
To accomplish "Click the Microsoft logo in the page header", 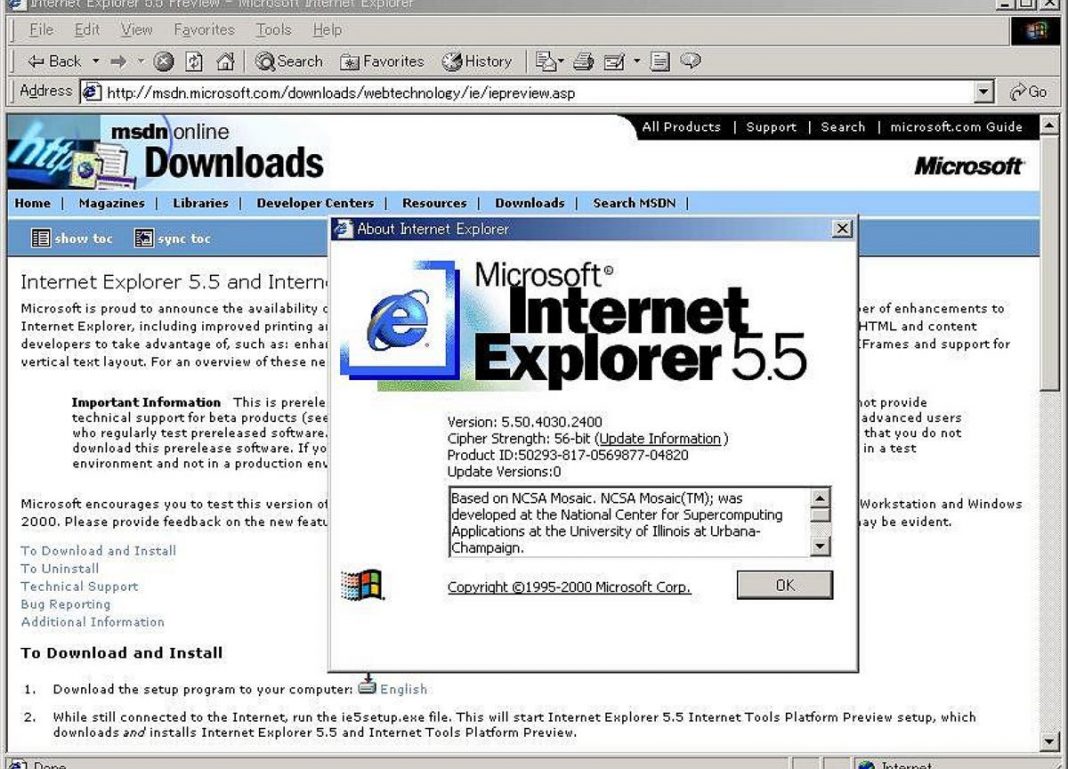I will click(x=968, y=166).
